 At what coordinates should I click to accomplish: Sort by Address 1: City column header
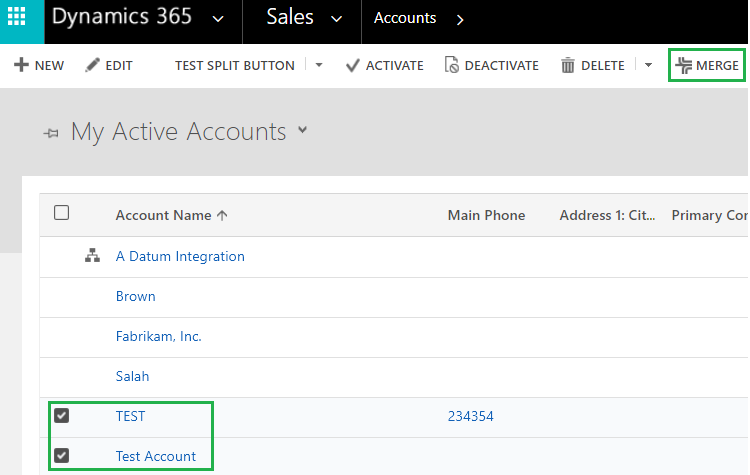(x=607, y=215)
